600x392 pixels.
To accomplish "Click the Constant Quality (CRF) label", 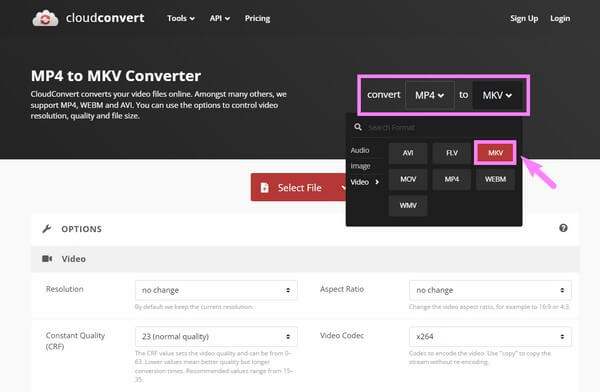I will click(x=75, y=341).
